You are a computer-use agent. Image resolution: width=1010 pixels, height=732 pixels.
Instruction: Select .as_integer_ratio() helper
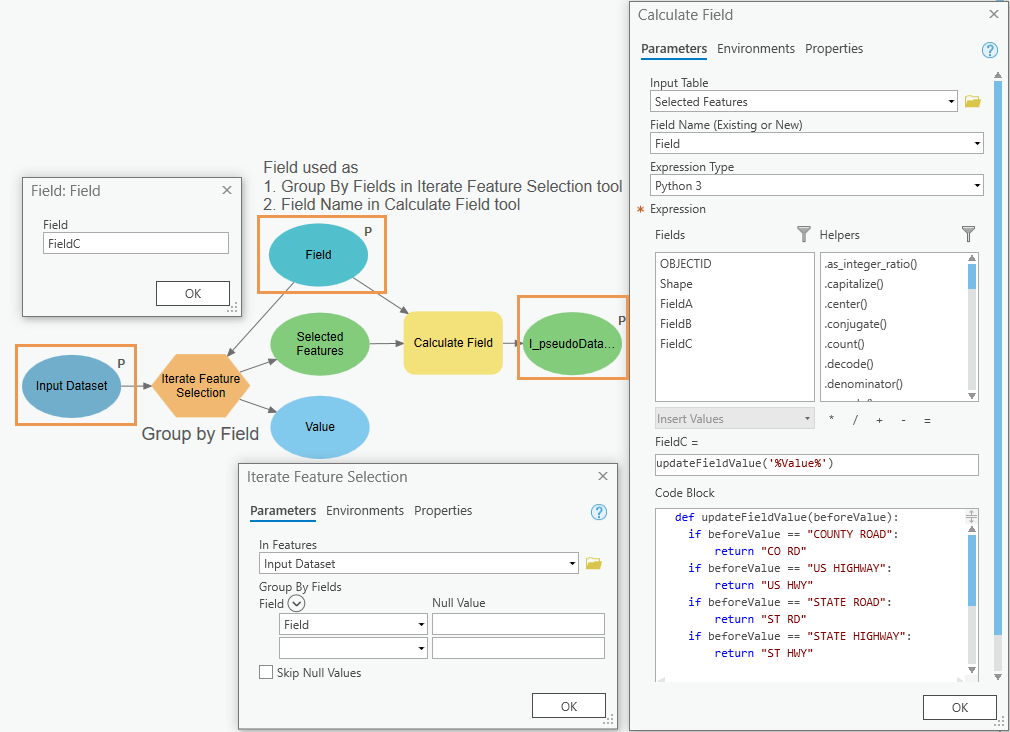pos(870,264)
